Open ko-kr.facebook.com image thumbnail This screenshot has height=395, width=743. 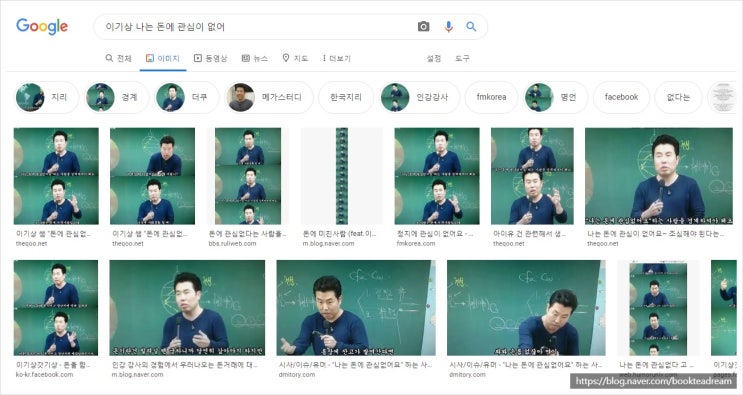56,308
